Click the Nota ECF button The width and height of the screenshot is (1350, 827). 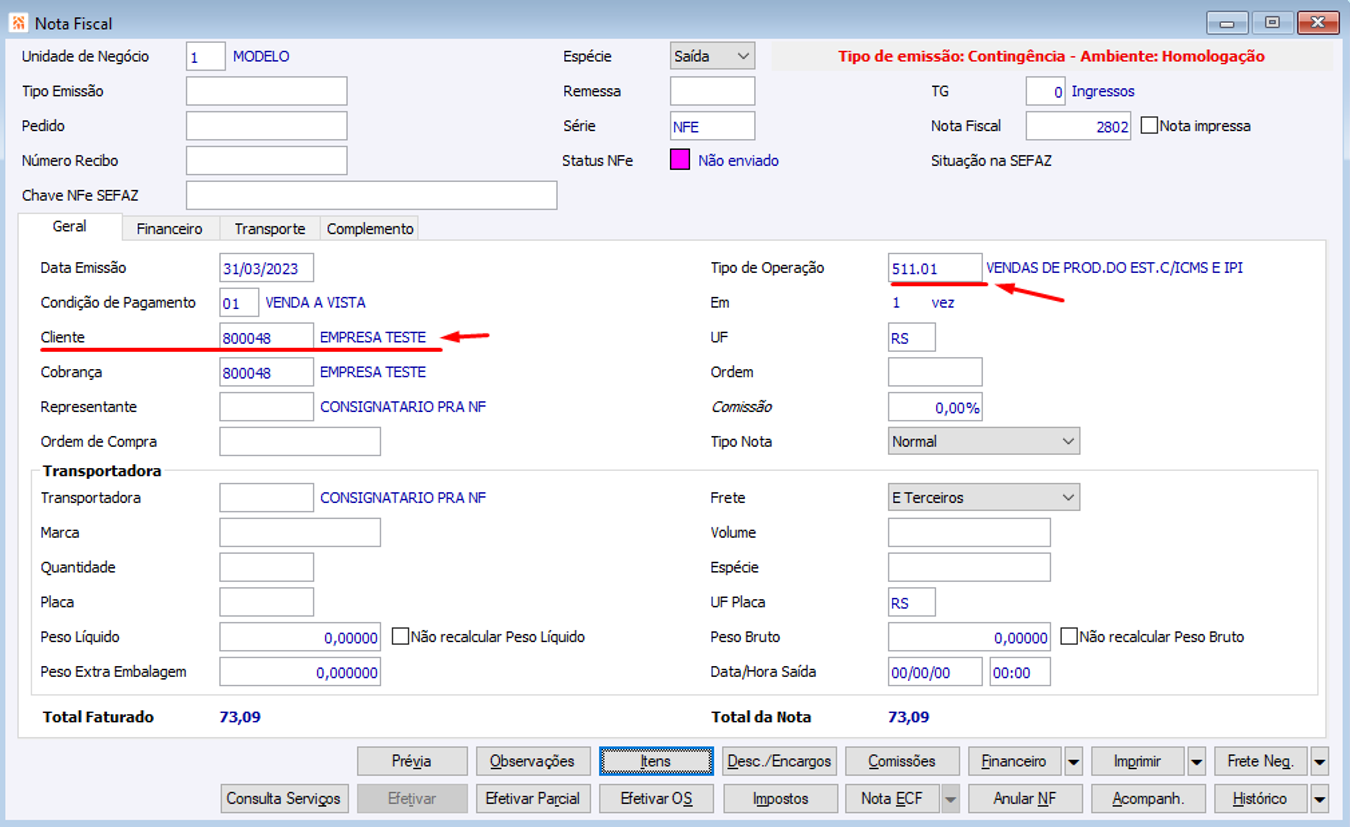click(892, 799)
